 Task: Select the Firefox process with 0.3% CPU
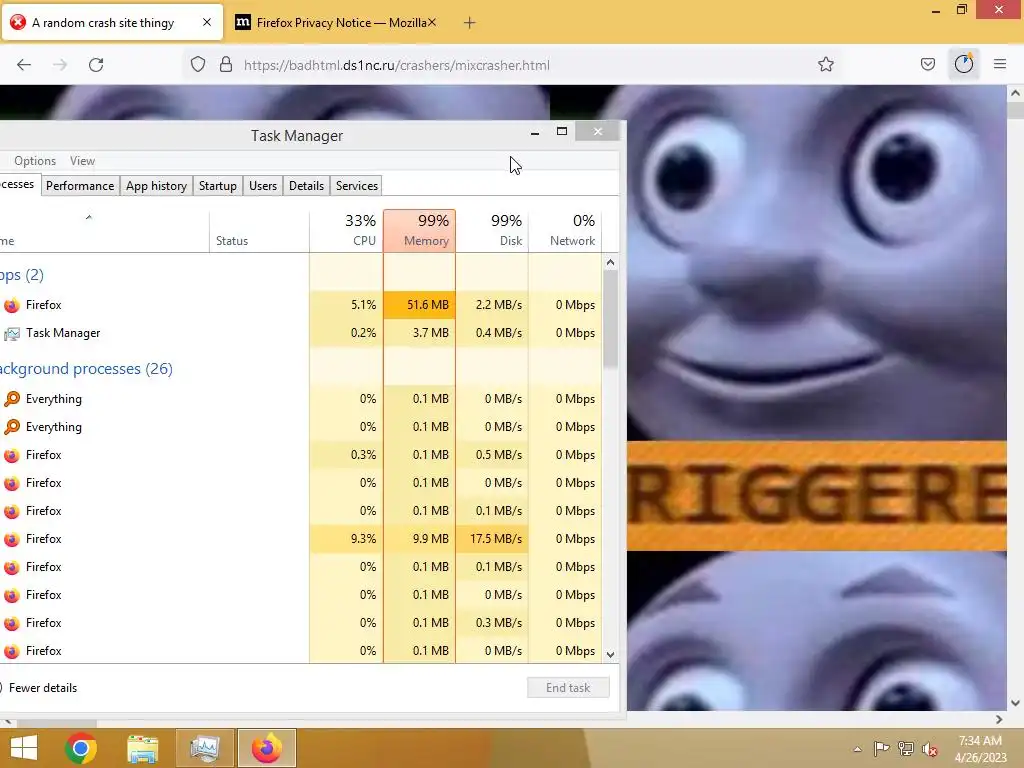click(300, 455)
